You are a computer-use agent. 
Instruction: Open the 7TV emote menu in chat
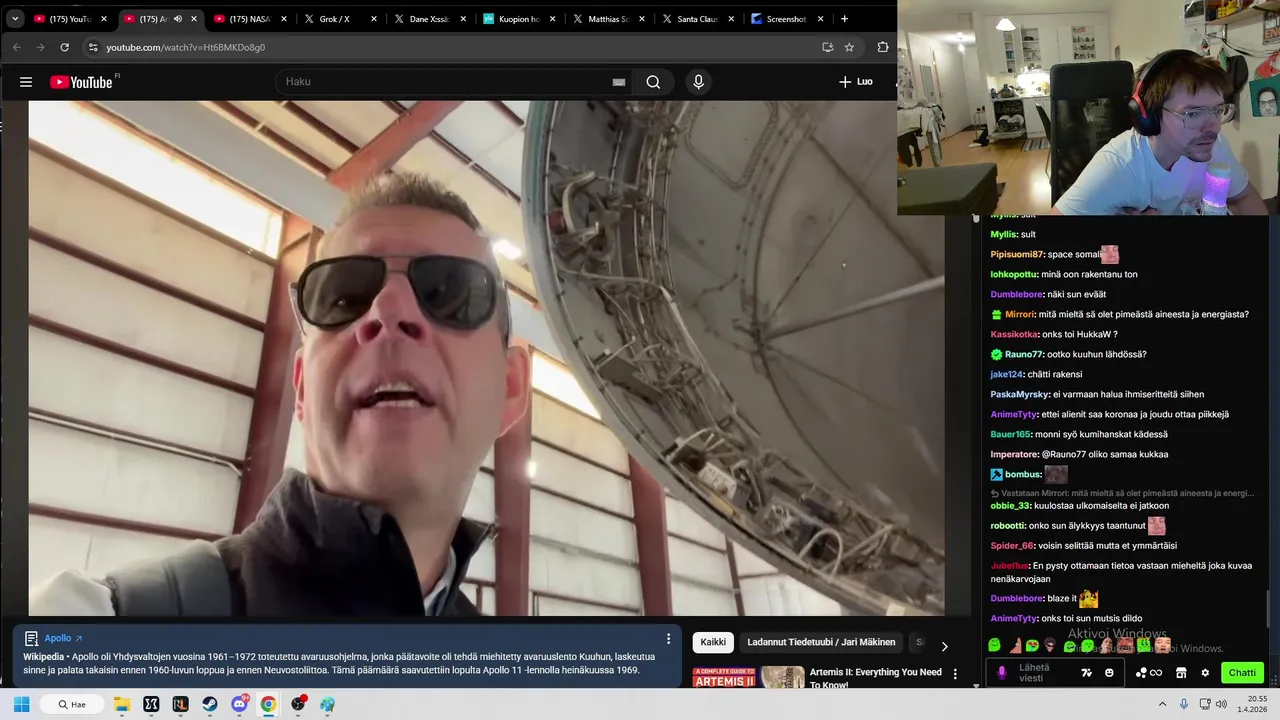[x=1087, y=673]
